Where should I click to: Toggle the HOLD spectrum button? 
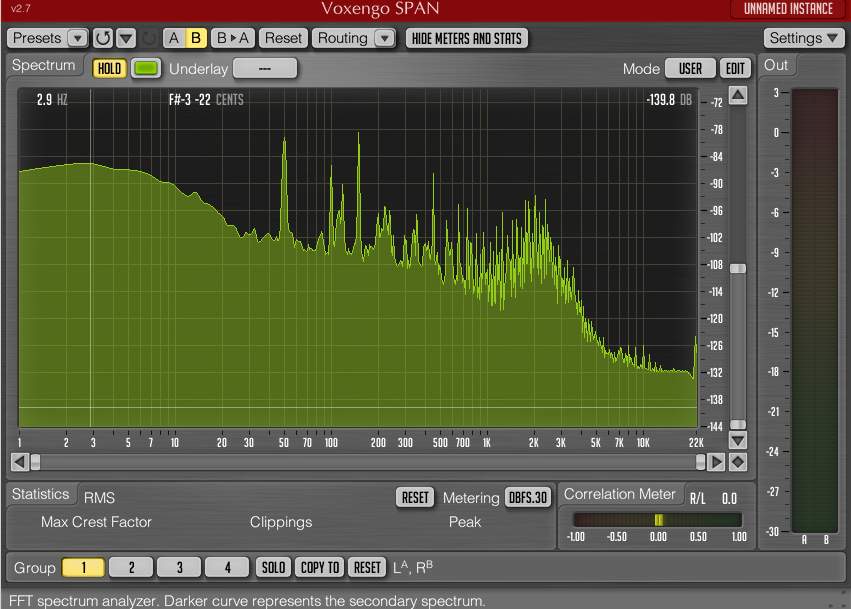pyautogui.click(x=109, y=69)
